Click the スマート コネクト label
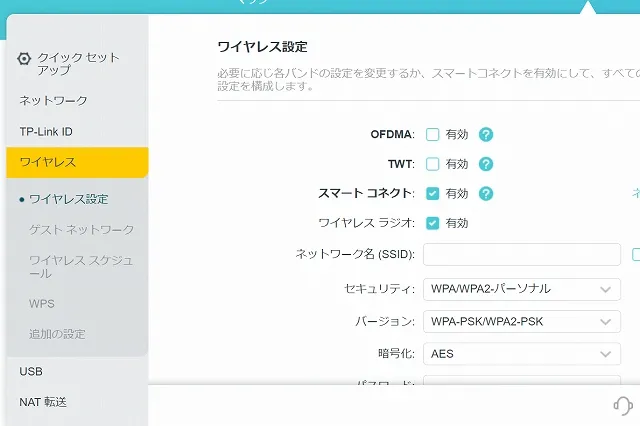 (x=366, y=193)
